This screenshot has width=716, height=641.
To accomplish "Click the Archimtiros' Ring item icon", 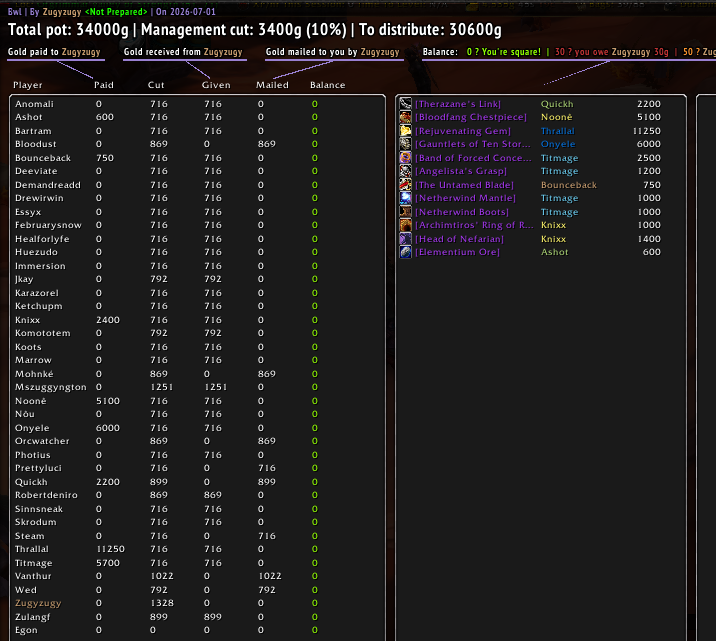I will (405, 225).
